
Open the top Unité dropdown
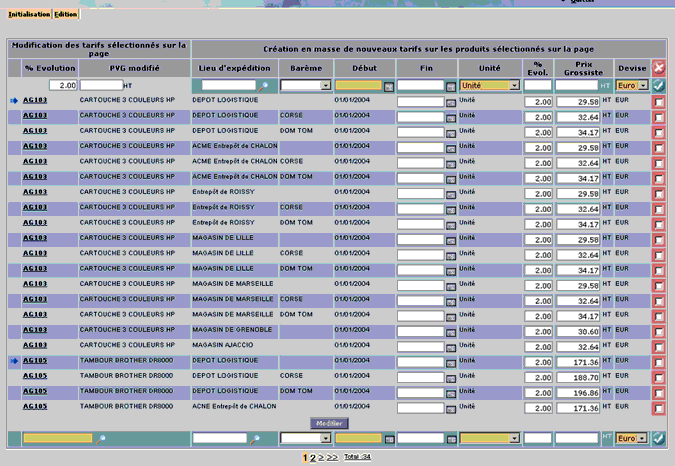(514, 85)
